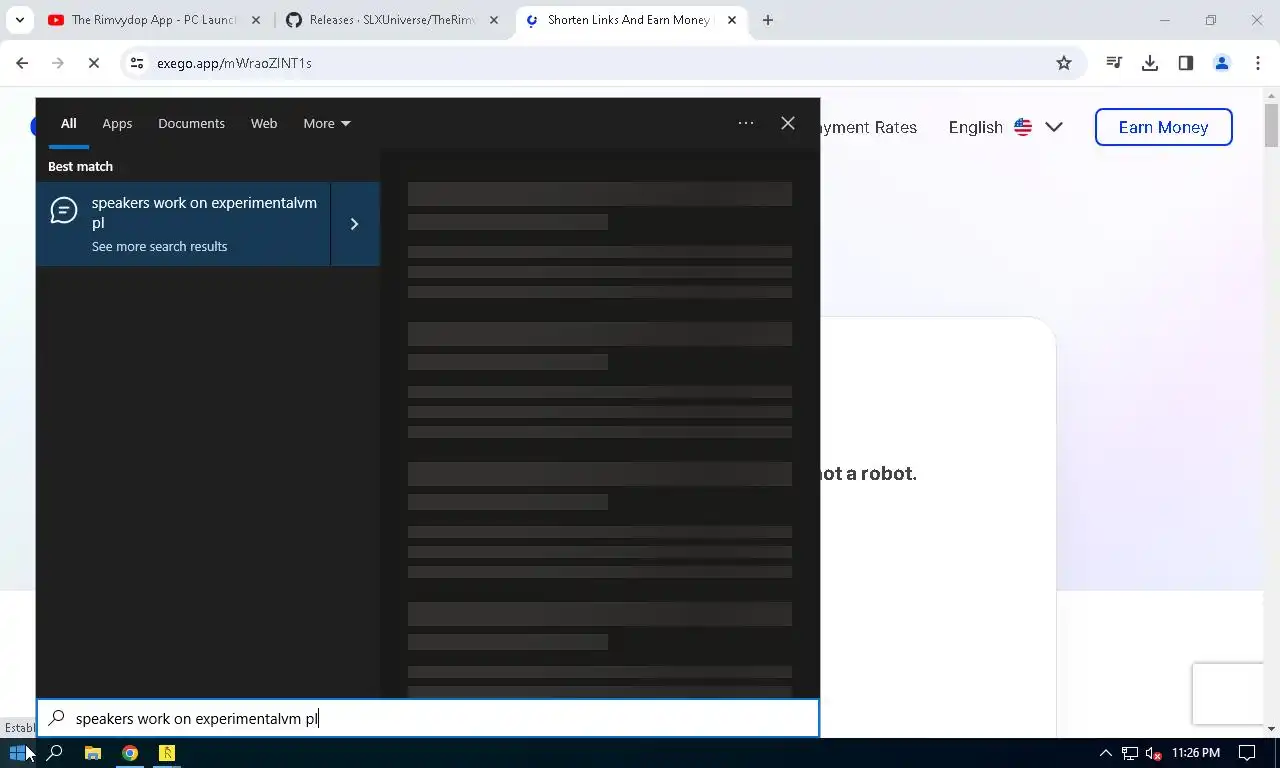This screenshot has width=1280, height=768.
Task: Click the Windows Start button
Action: (x=18, y=753)
